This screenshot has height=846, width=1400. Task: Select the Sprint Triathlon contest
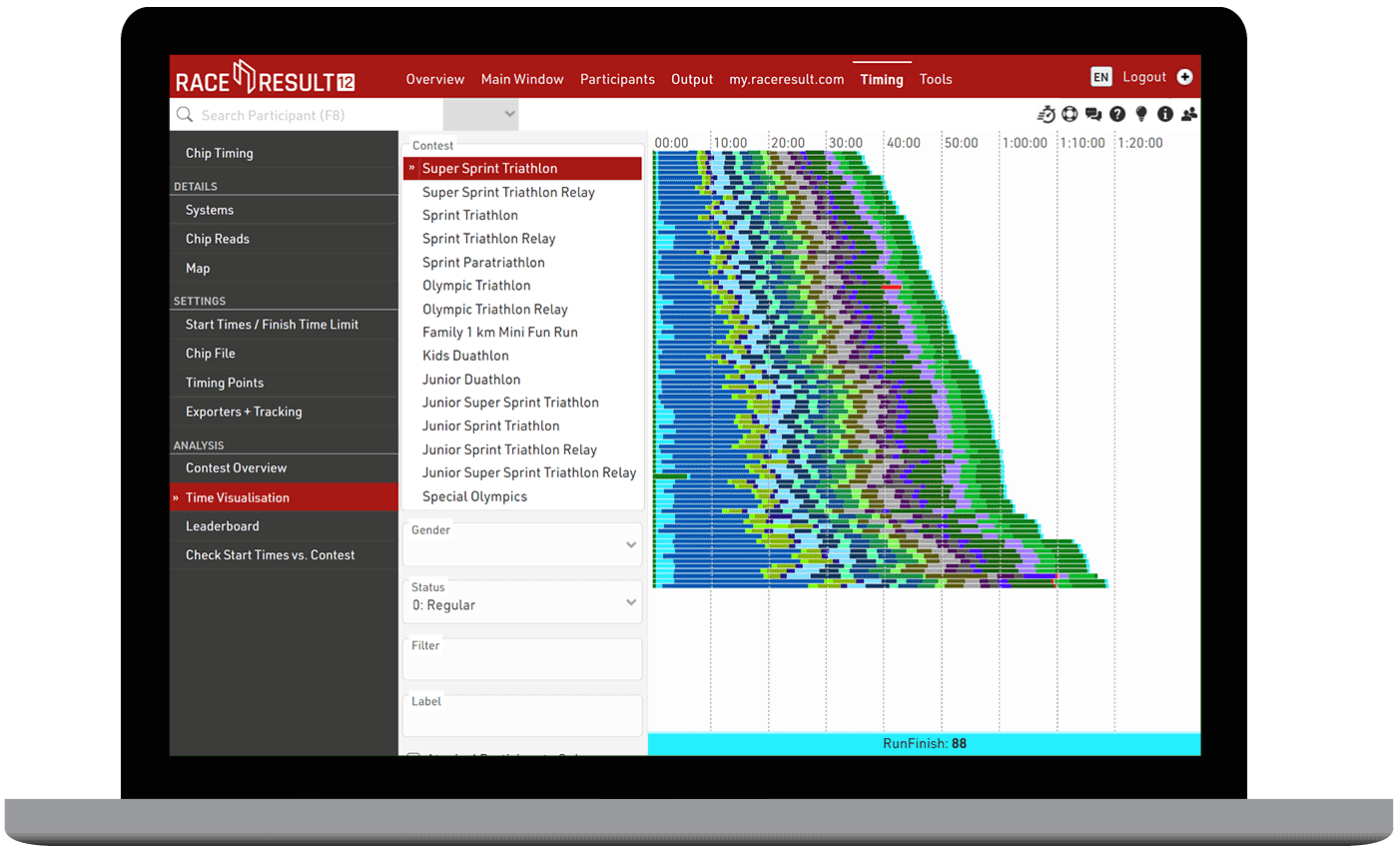[522, 215]
